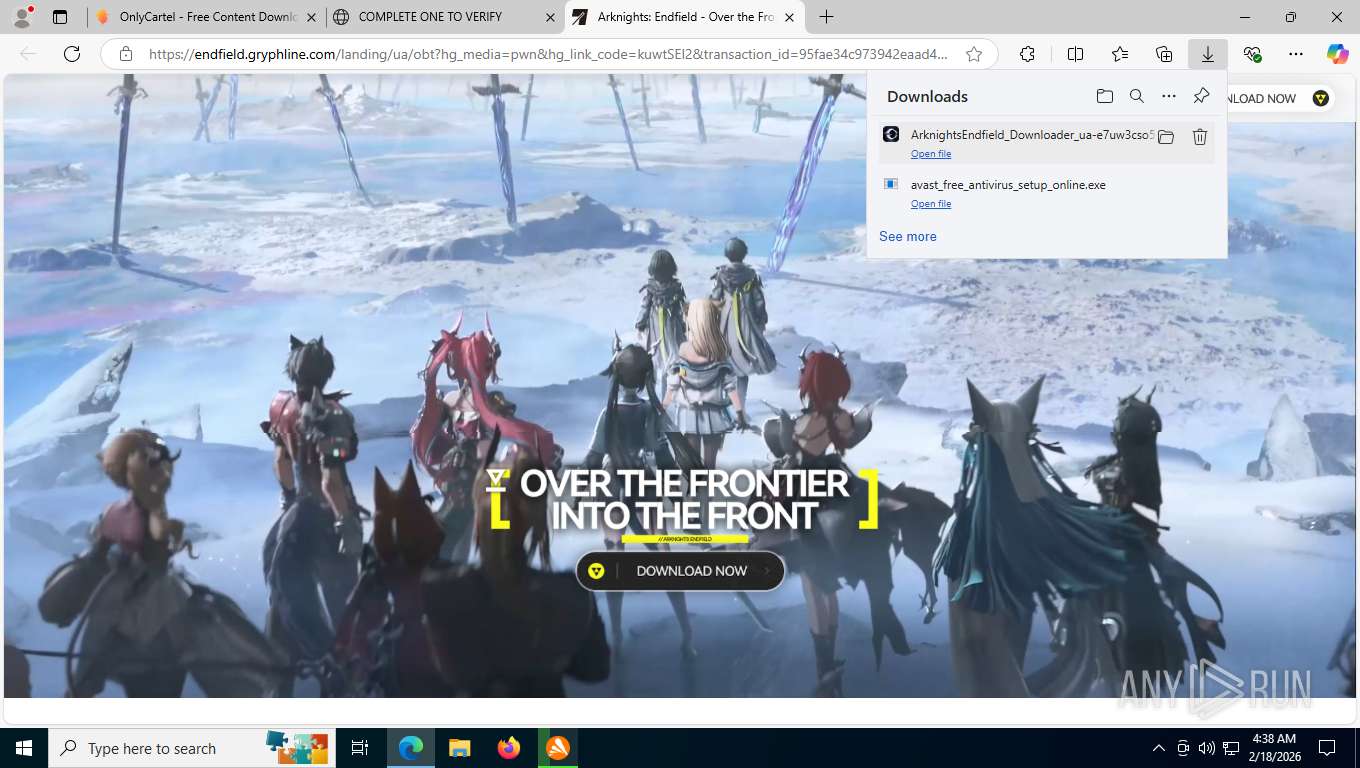
Task: Open a new browser tab
Action: [x=826, y=17]
